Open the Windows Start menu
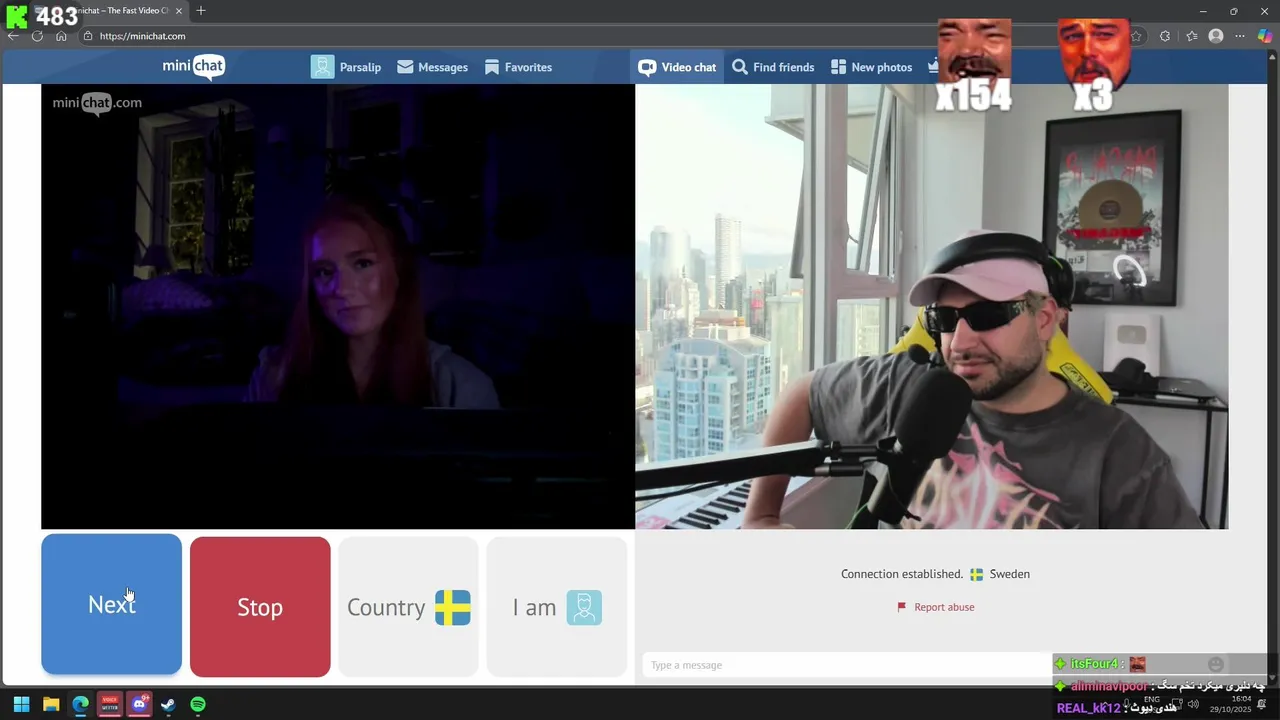The width and height of the screenshot is (1280, 720). [x=21, y=704]
